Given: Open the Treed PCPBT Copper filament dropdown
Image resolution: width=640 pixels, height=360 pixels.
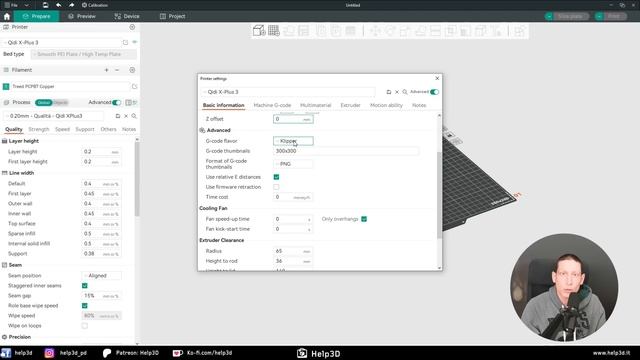Looking at the screenshot, I should coord(70,87).
